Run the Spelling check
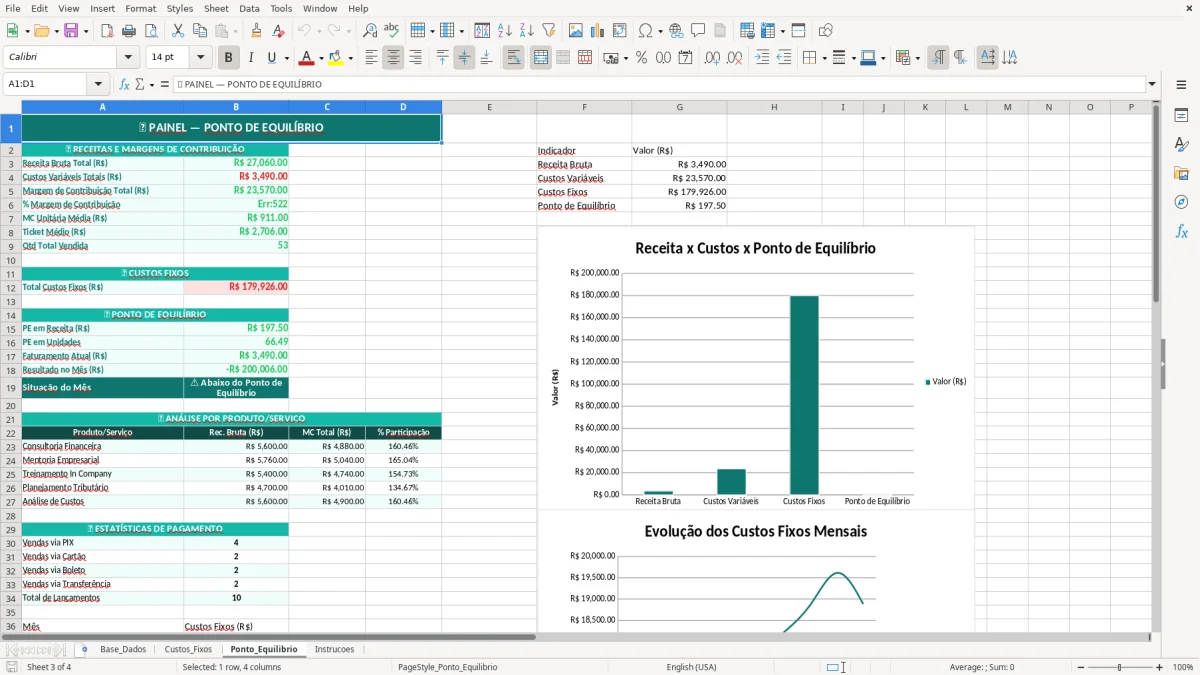Viewport: 1200px width, 675px height. pos(391,31)
